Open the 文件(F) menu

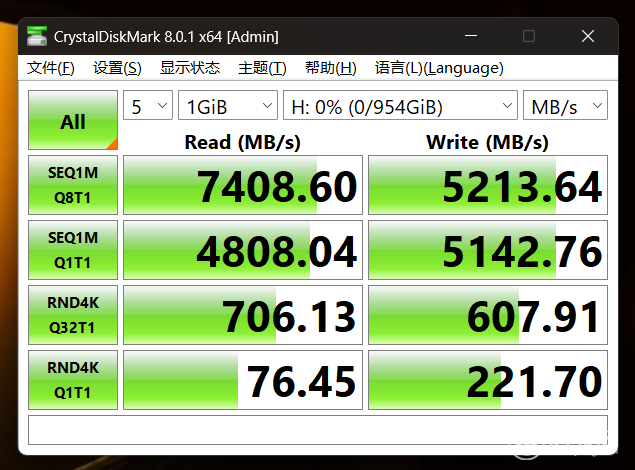pos(51,68)
